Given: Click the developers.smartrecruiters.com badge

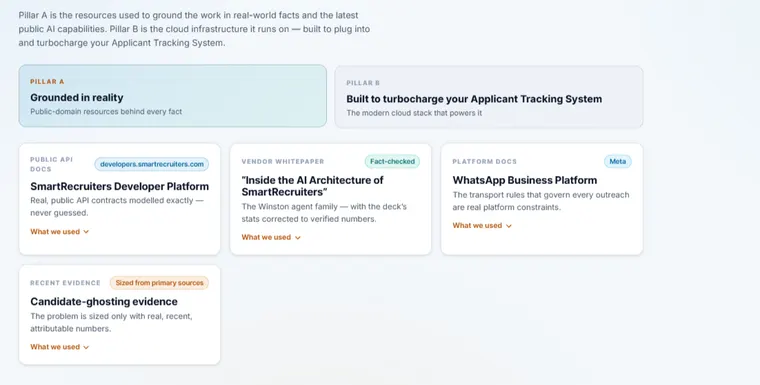Looking at the screenshot, I should pos(152,164).
